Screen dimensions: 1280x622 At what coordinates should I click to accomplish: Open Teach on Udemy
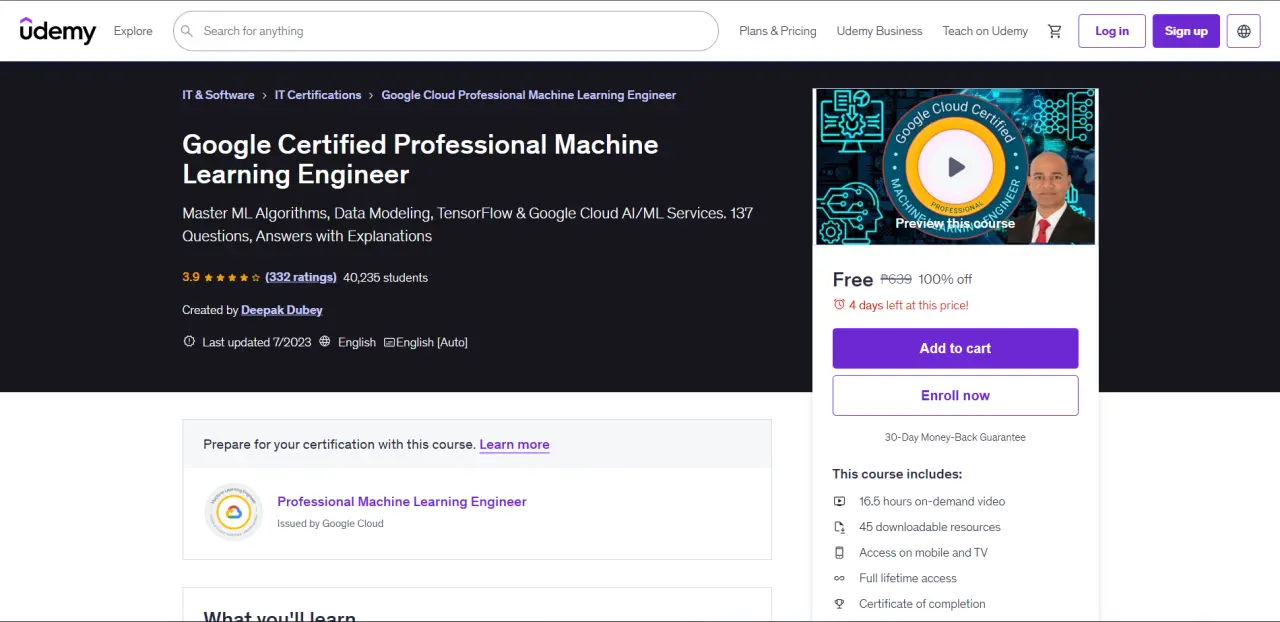(985, 31)
